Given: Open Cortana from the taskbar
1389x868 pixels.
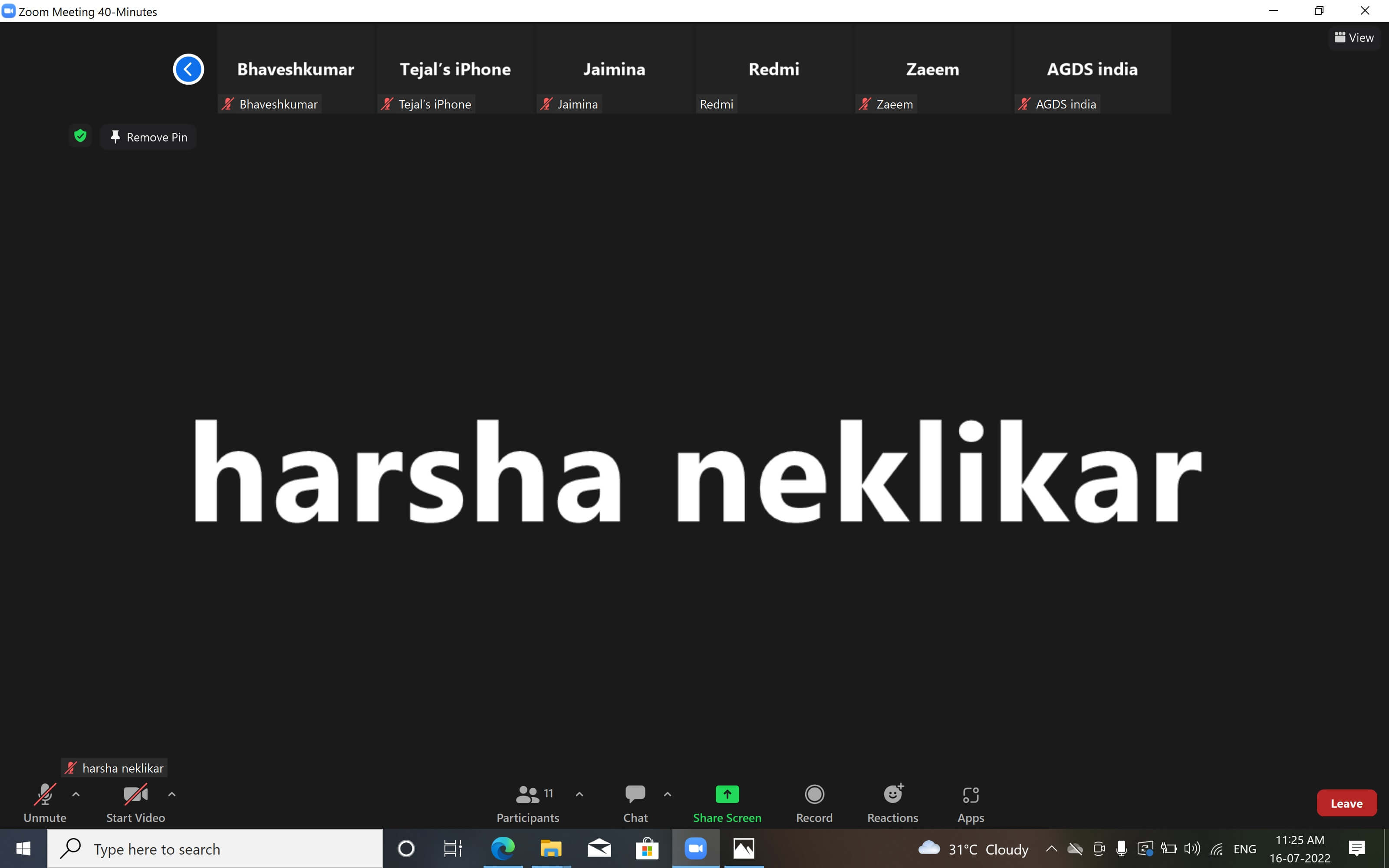Looking at the screenshot, I should pyautogui.click(x=406, y=848).
